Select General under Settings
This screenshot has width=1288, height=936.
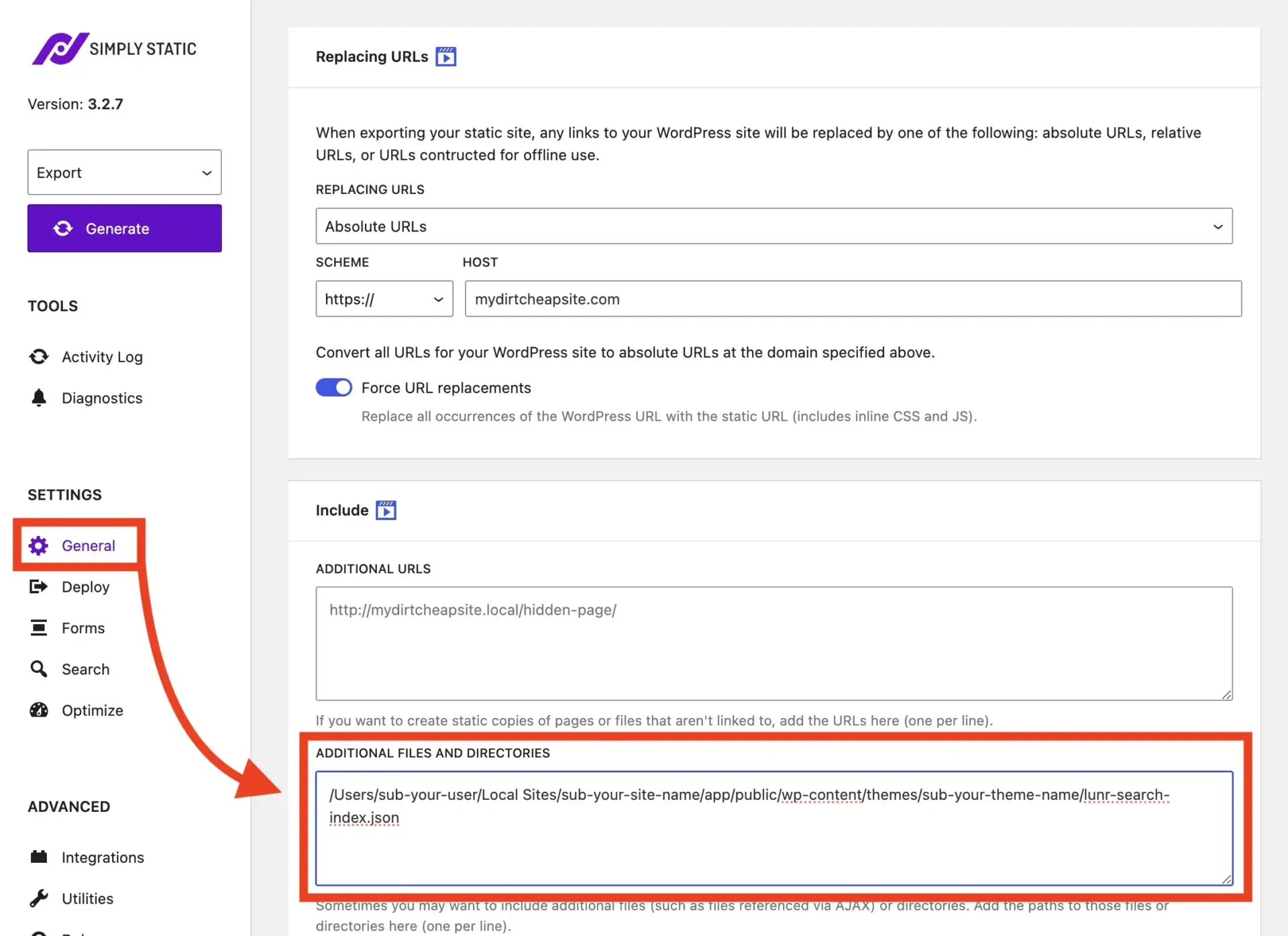click(89, 545)
